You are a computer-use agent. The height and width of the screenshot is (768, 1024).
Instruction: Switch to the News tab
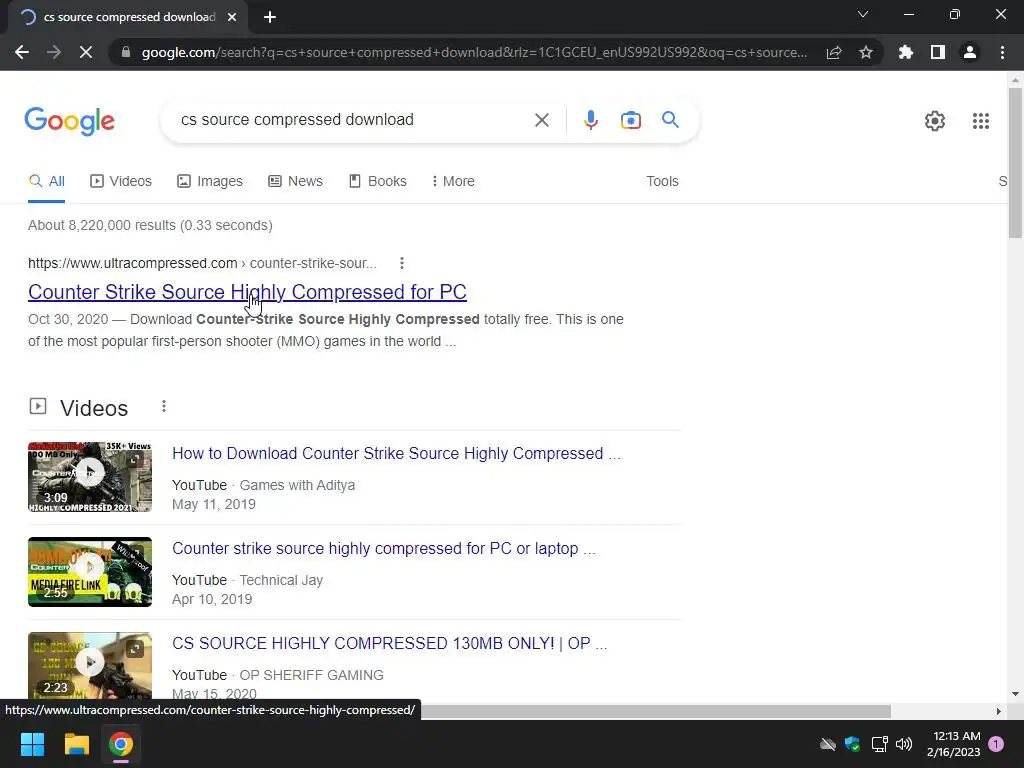click(x=295, y=182)
